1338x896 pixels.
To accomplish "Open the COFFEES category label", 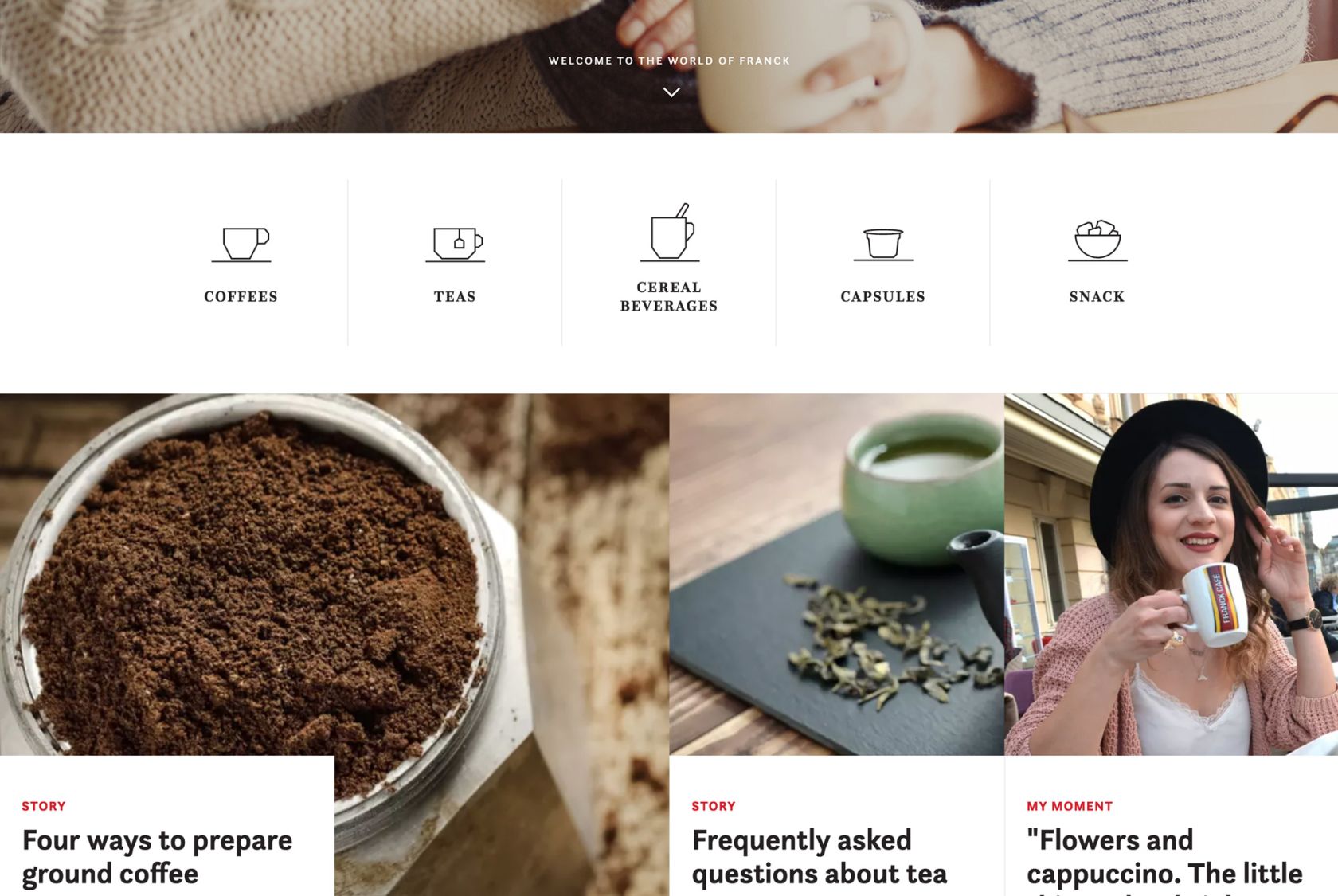I will [x=241, y=296].
